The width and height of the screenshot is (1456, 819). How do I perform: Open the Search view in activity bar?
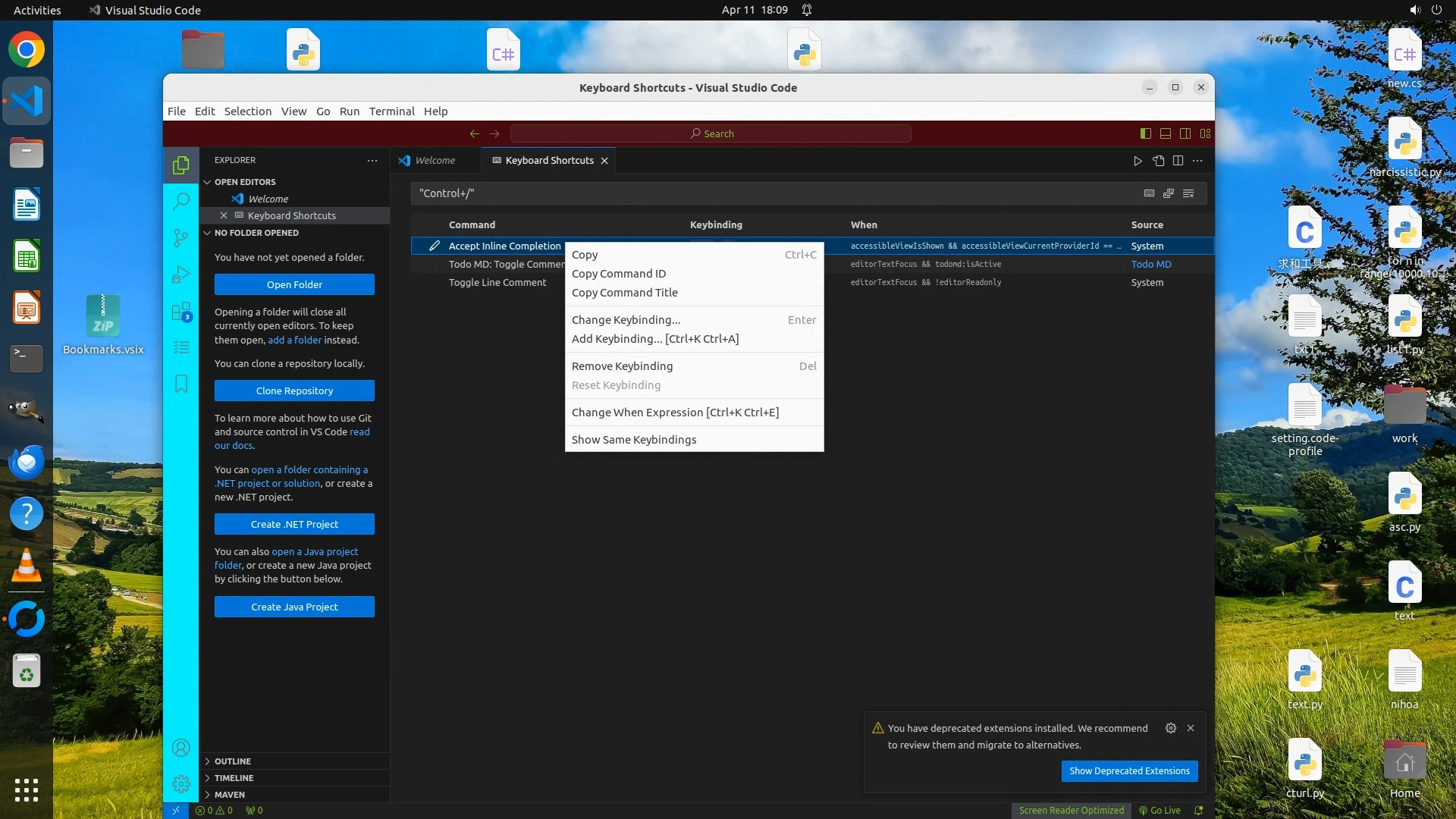click(x=180, y=202)
